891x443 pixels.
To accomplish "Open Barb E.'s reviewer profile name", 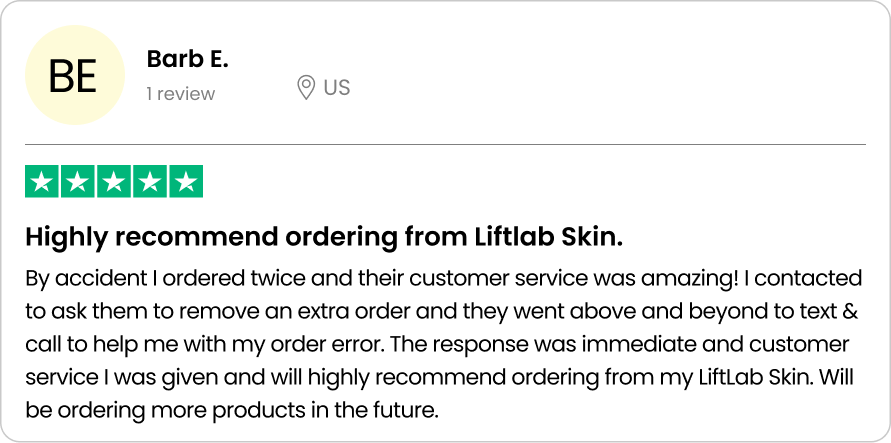I will point(187,59).
